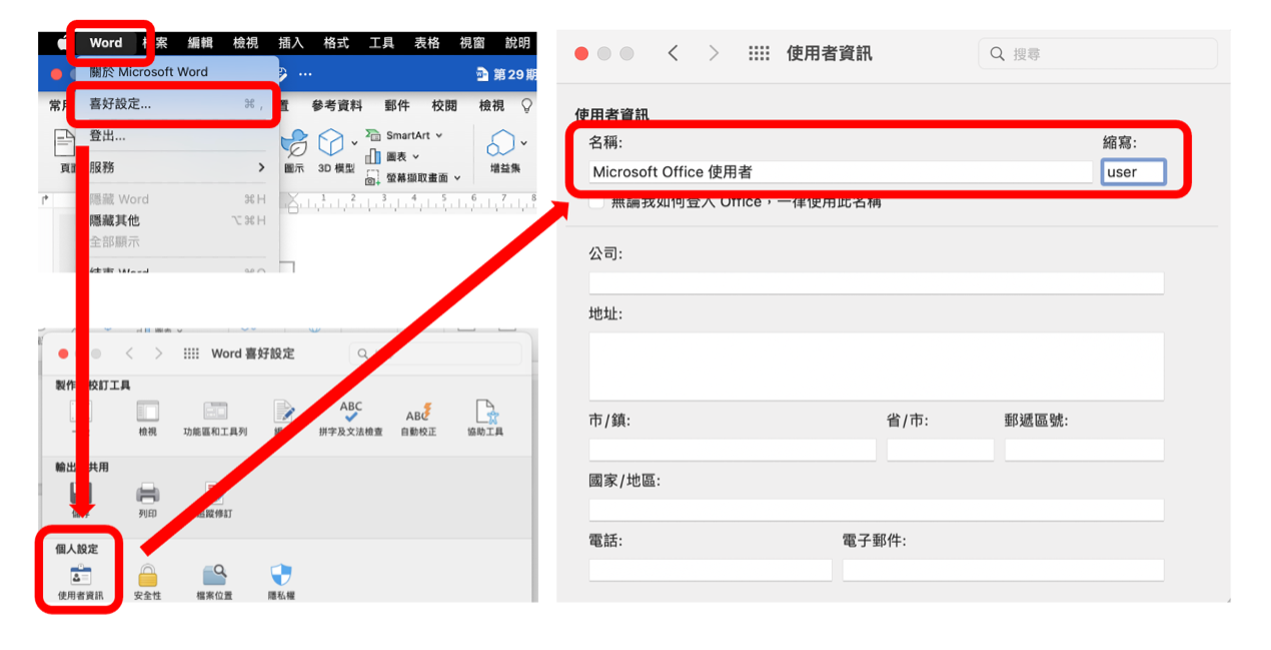Choose 喜好設定... from the Word menu

[x=121, y=103]
